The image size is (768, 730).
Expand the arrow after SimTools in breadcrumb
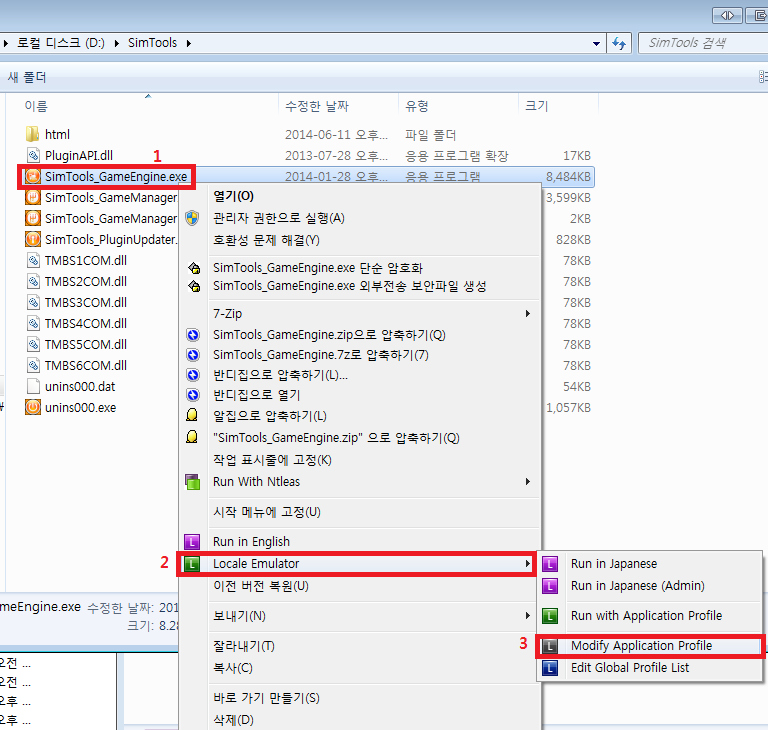point(189,43)
